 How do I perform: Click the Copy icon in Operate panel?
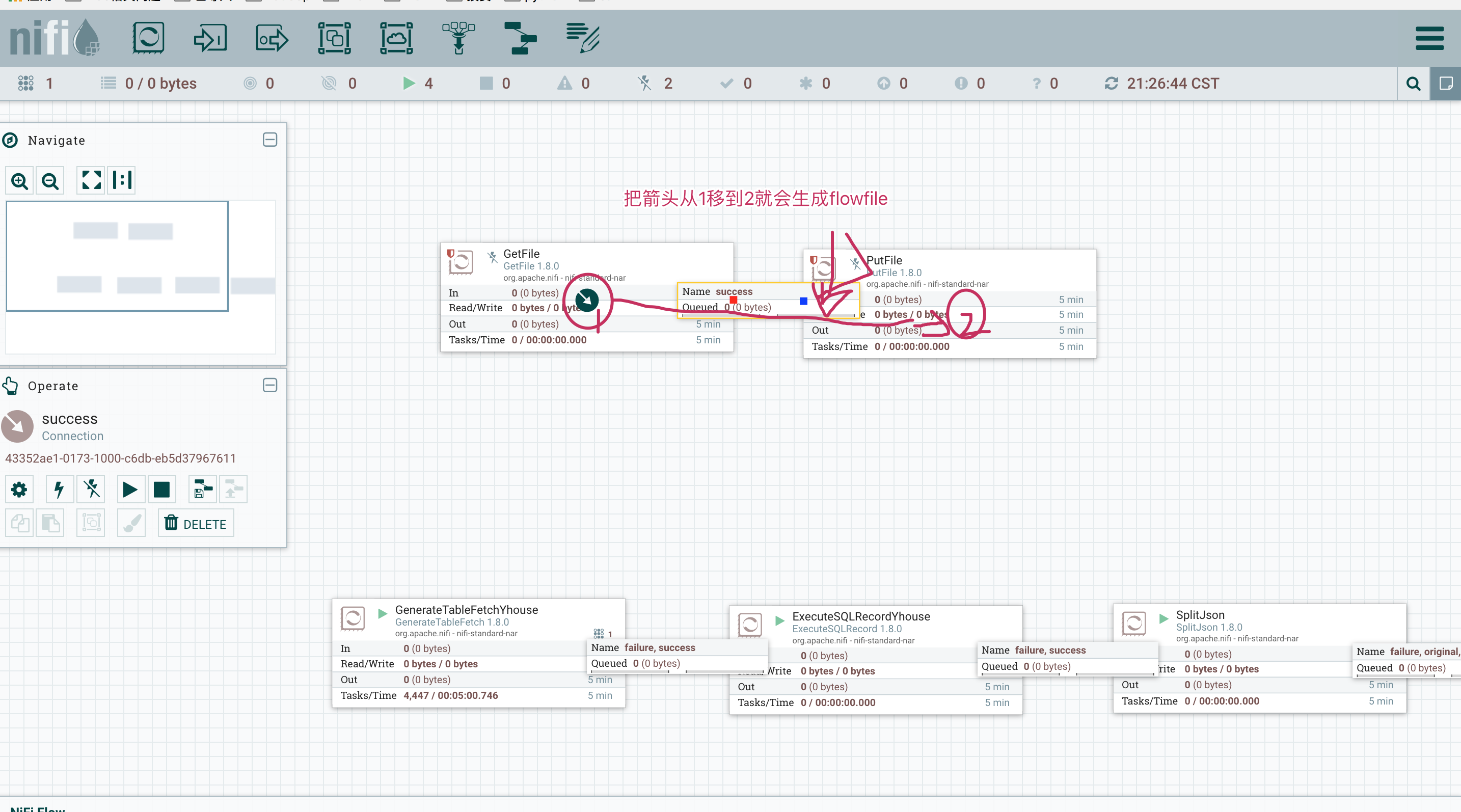[19, 523]
